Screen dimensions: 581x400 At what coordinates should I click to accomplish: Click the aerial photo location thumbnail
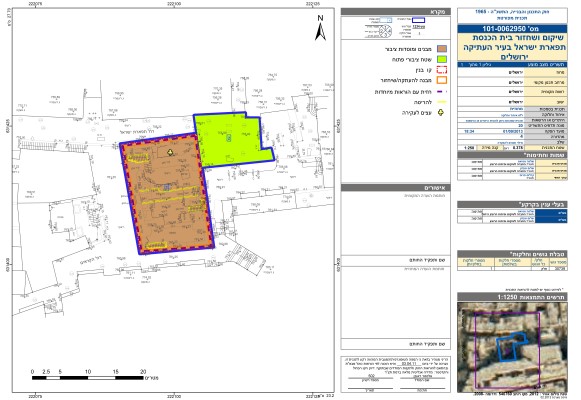[512, 347]
